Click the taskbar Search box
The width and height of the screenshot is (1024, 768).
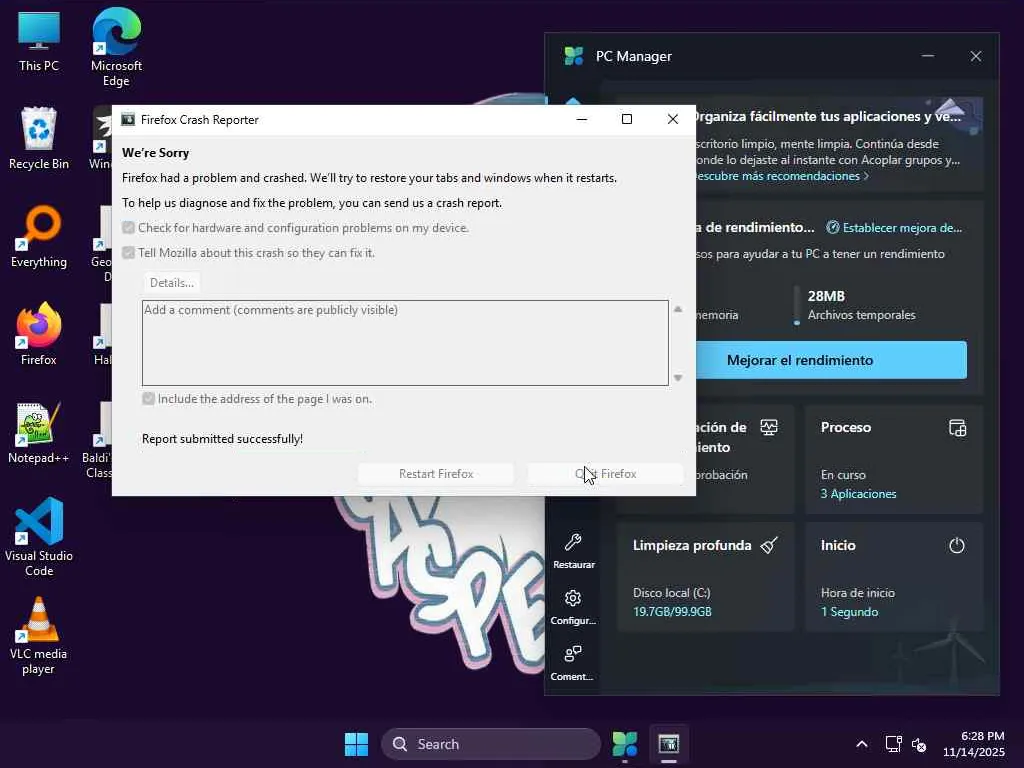[490, 744]
